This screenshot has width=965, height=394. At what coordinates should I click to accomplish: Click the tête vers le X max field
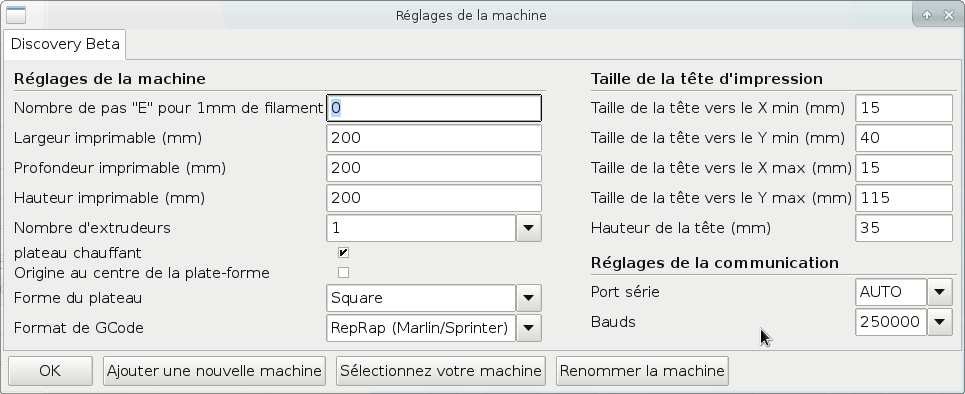(x=904, y=168)
